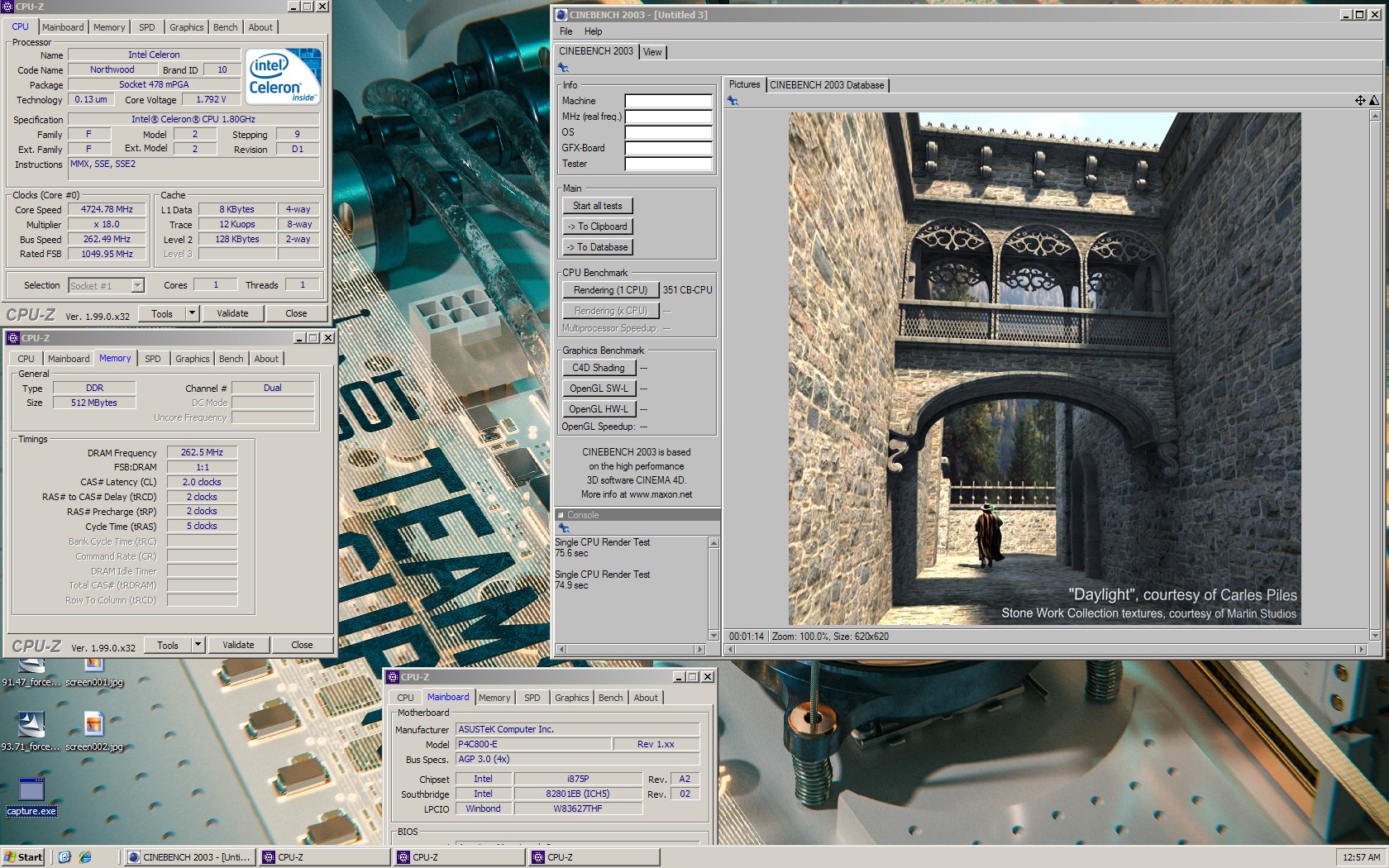Switch to CINEBENCH 2003 Database tab
This screenshot has width=1389, height=868.
[x=827, y=85]
